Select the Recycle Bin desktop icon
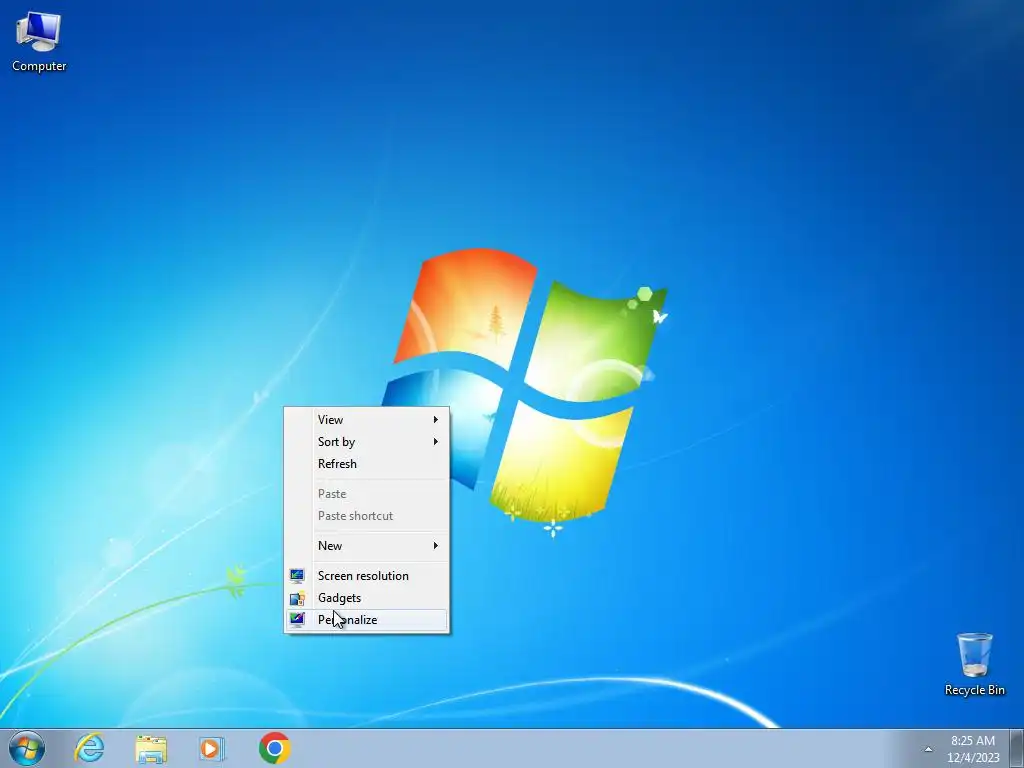This screenshot has width=1024, height=768. coord(974,664)
